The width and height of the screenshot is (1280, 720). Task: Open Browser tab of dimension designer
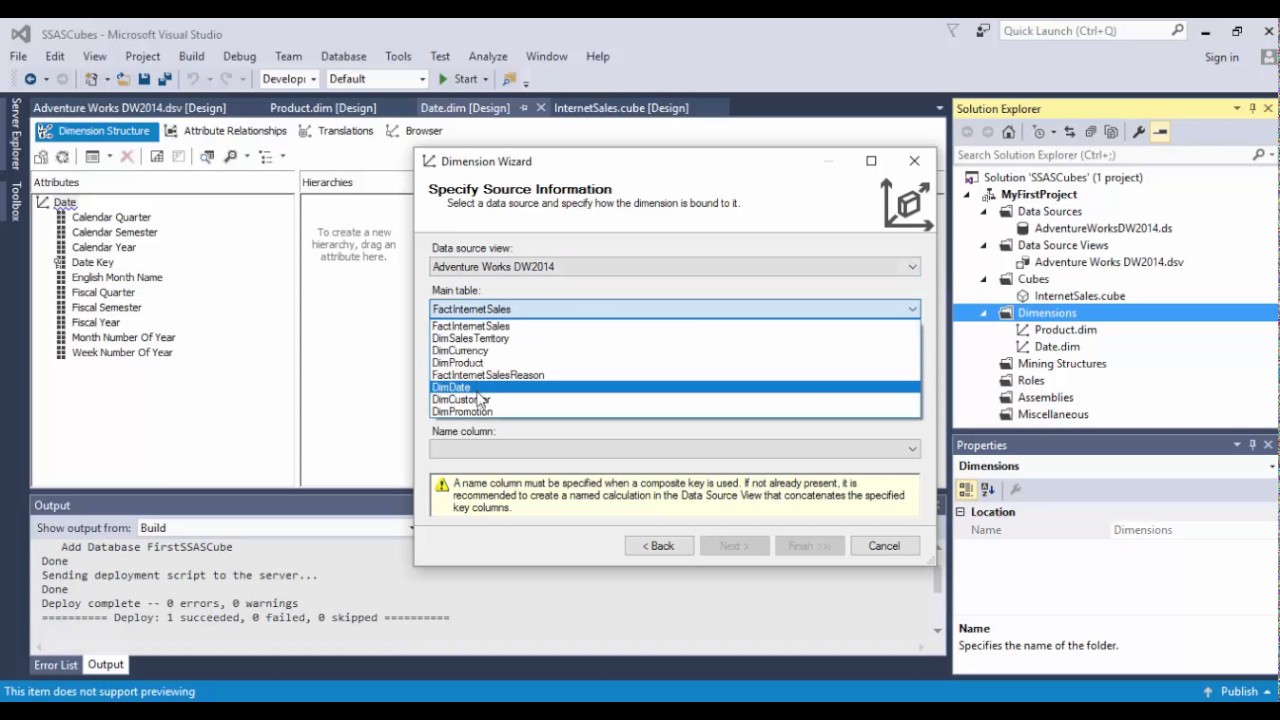(414, 131)
